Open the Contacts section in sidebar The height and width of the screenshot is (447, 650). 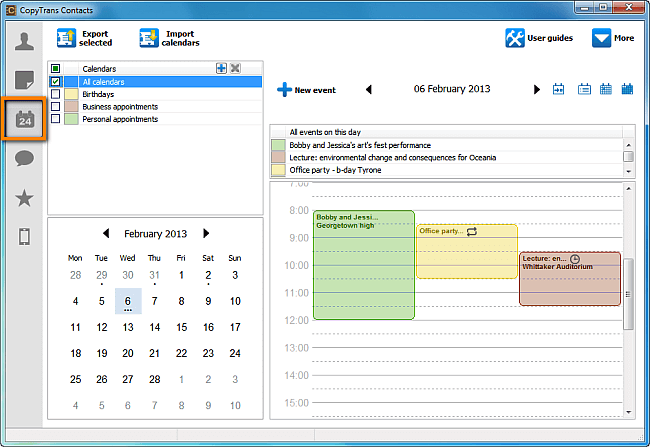pyautogui.click(x=24, y=41)
